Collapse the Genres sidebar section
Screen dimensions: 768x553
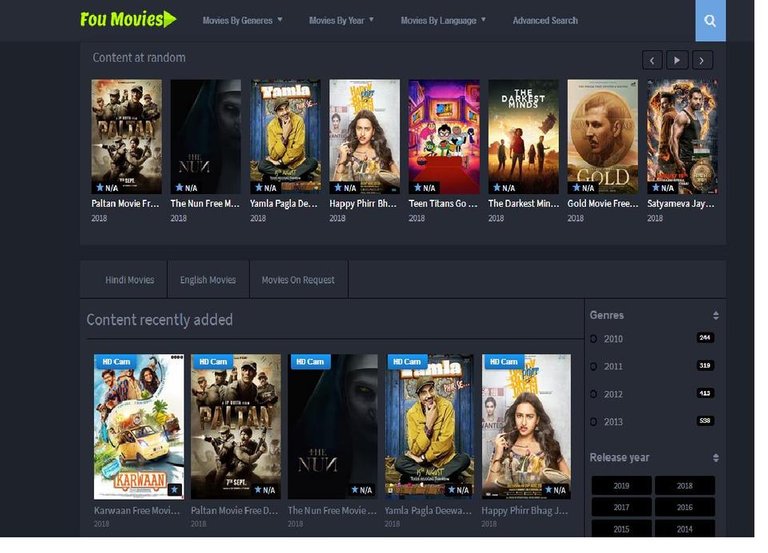click(716, 315)
